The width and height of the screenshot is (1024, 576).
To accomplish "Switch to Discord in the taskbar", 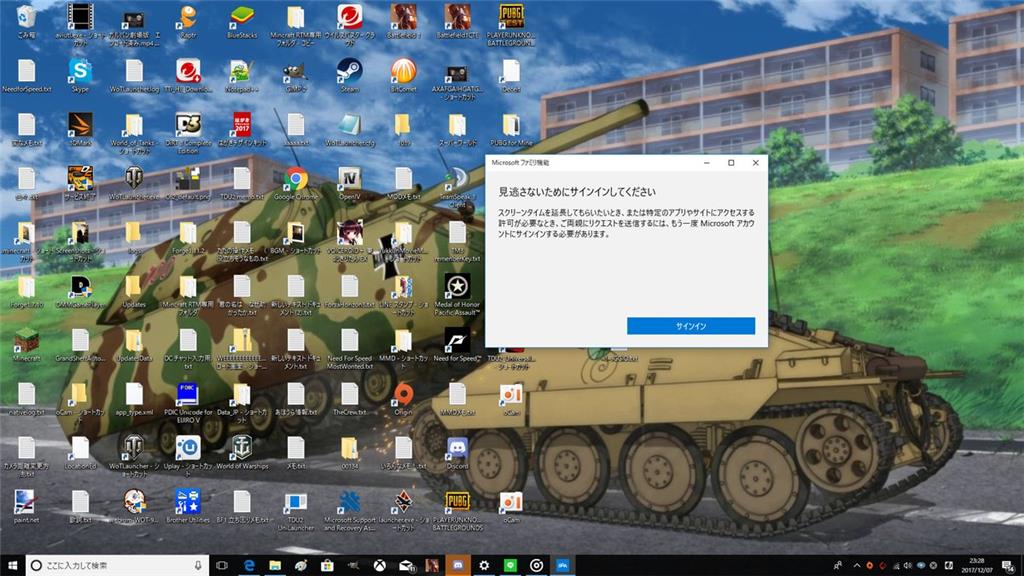I will coord(458,566).
